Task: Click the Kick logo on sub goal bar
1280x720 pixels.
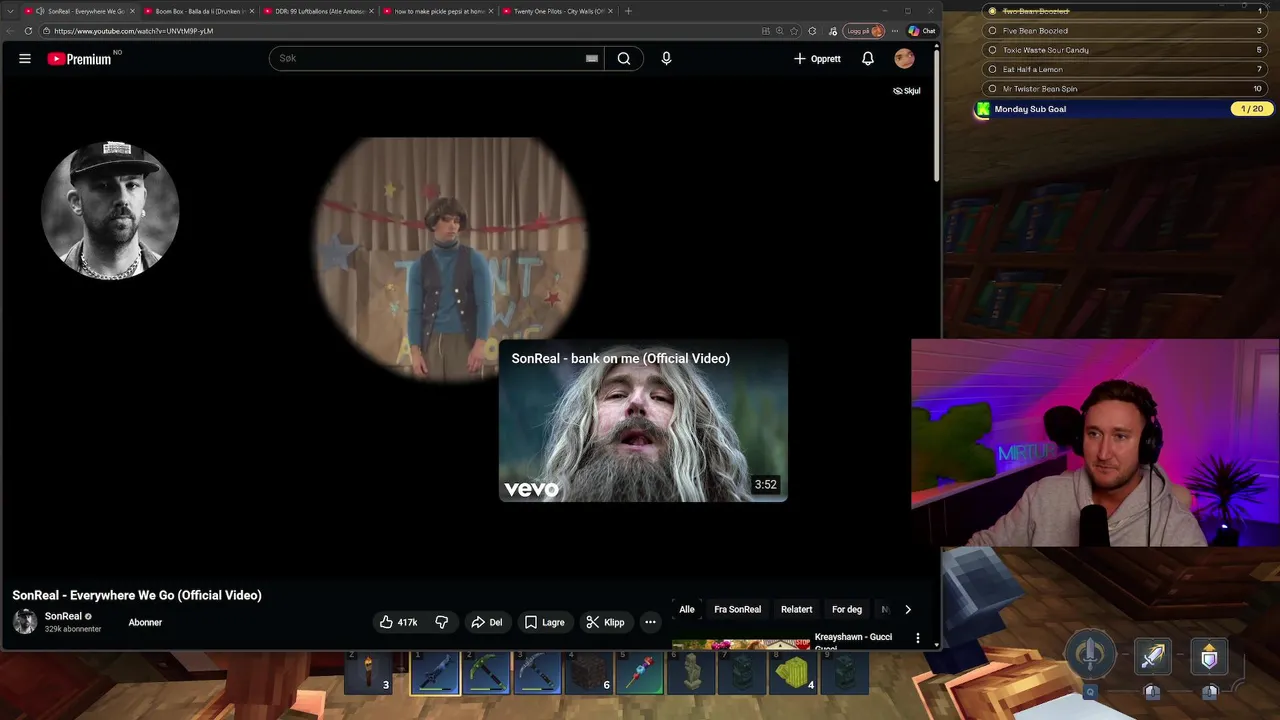Action: tap(983, 109)
